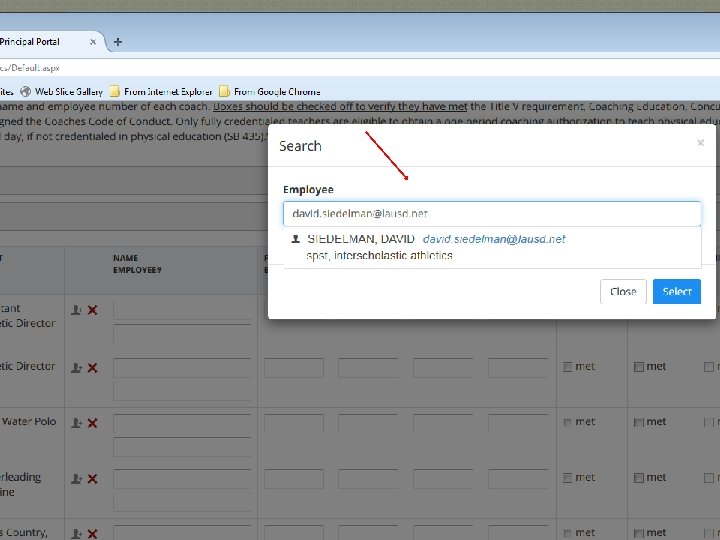Click add-employee icon in Water Polo row
Screen dimensions: 720x540
point(76,423)
